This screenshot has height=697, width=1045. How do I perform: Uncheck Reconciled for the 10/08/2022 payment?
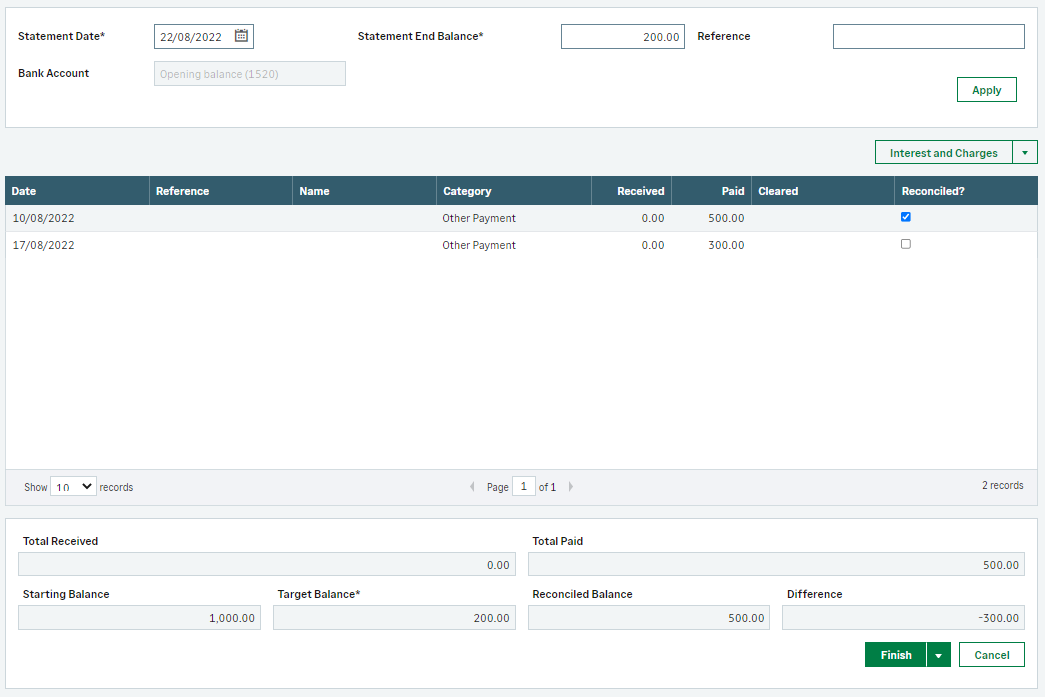tap(906, 217)
